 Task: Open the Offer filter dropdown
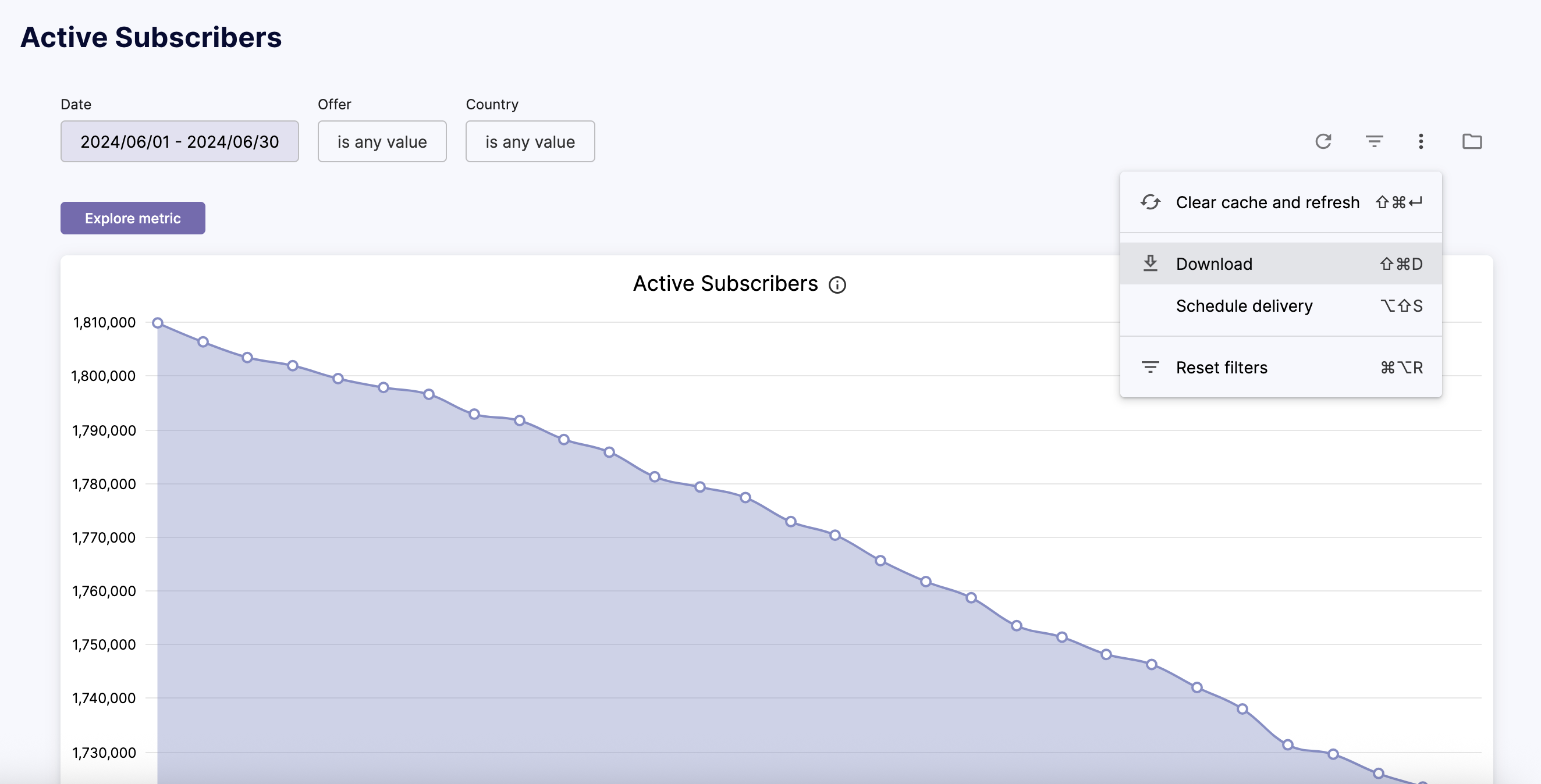coord(382,142)
